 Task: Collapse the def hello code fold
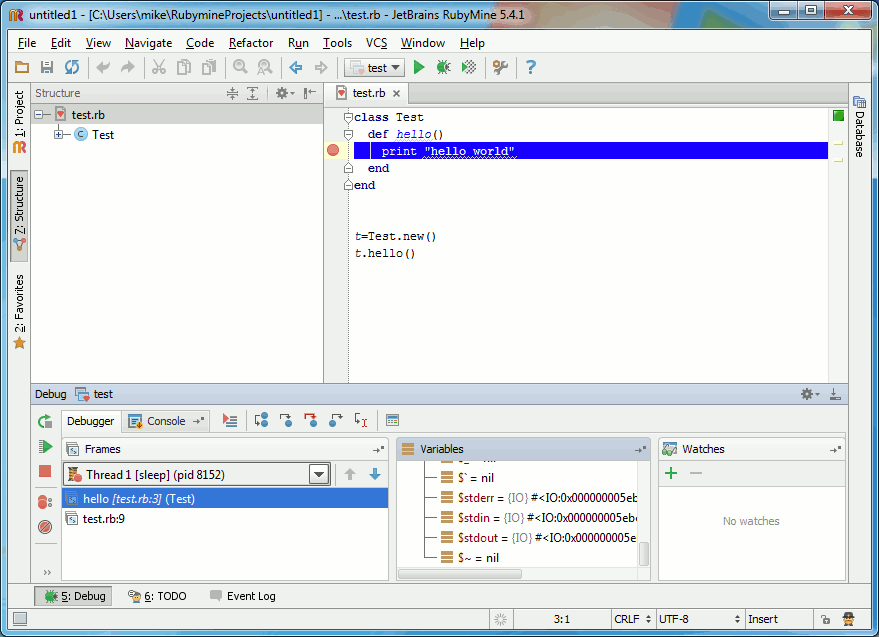[x=348, y=135]
